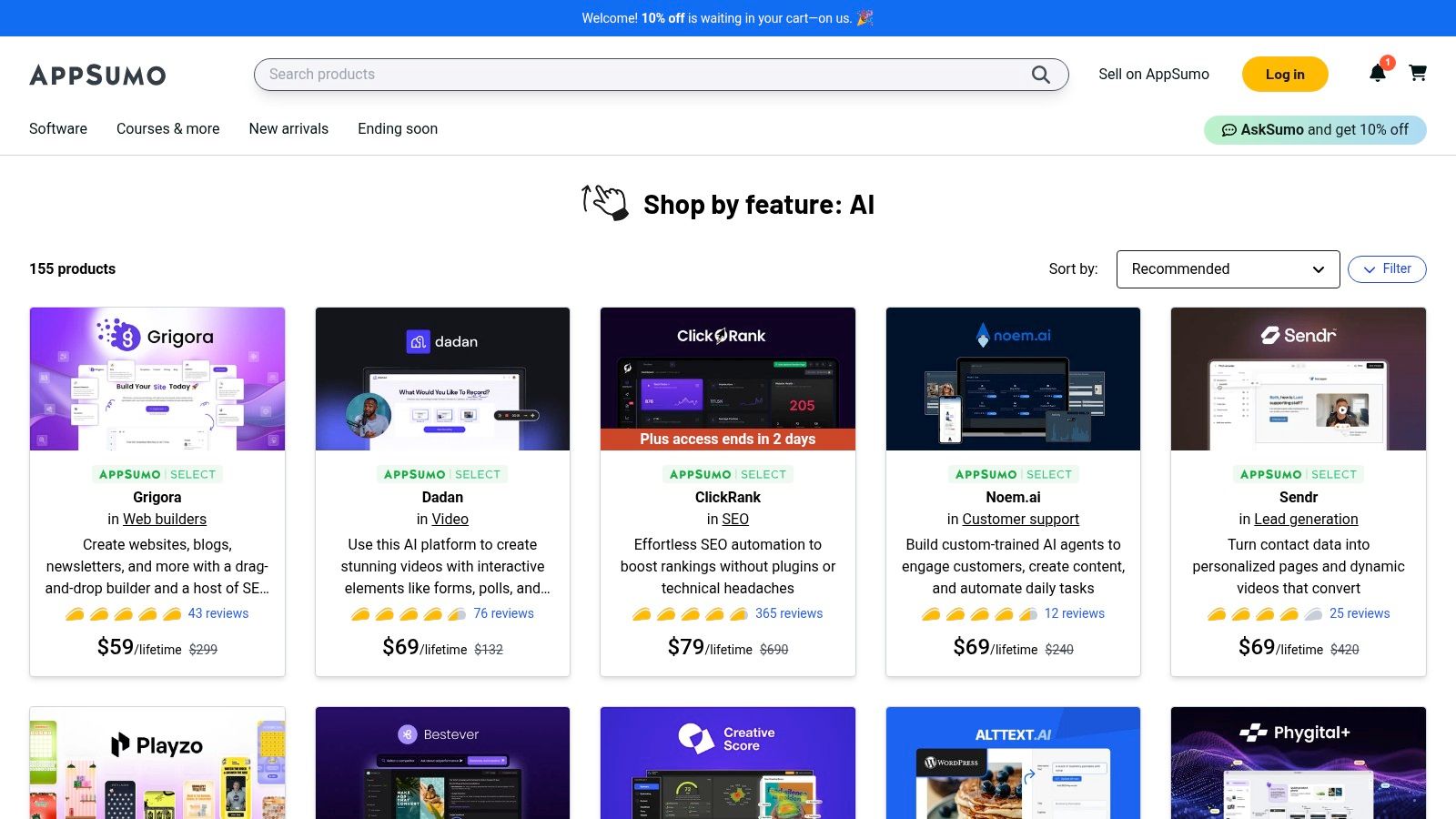Click Grigora's taco star rating
The height and width of the screenshot is (819, 1456).
pos(123,614)
